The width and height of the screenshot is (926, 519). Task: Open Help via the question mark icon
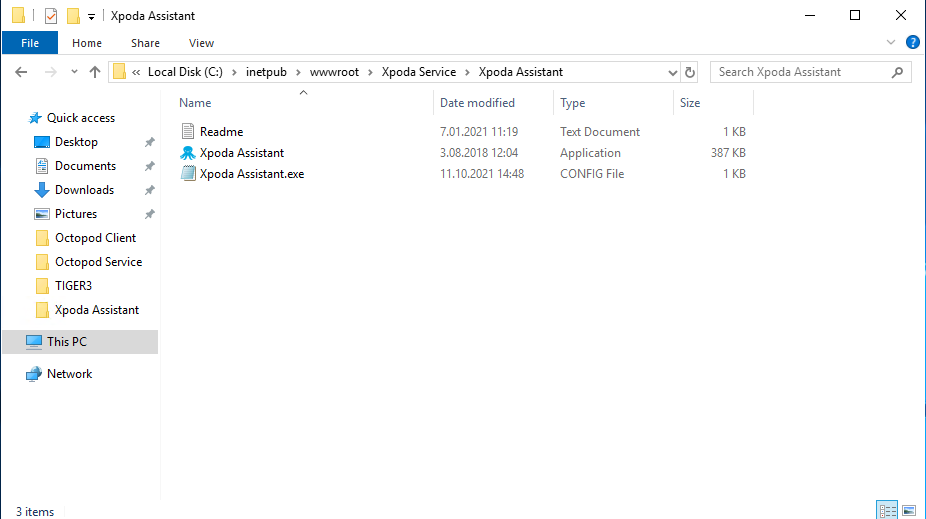pyautogui.click(x=912, y=43)
